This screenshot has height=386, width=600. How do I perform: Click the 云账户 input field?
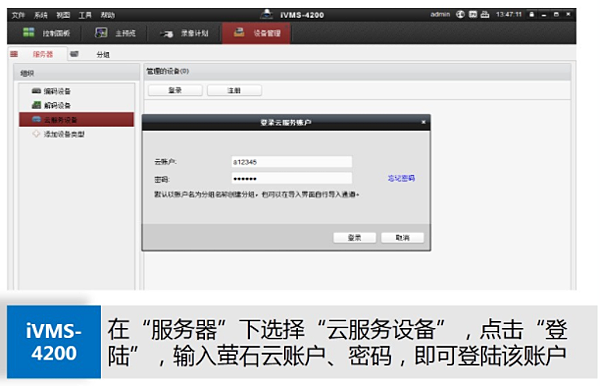click(x=292, y=162)
